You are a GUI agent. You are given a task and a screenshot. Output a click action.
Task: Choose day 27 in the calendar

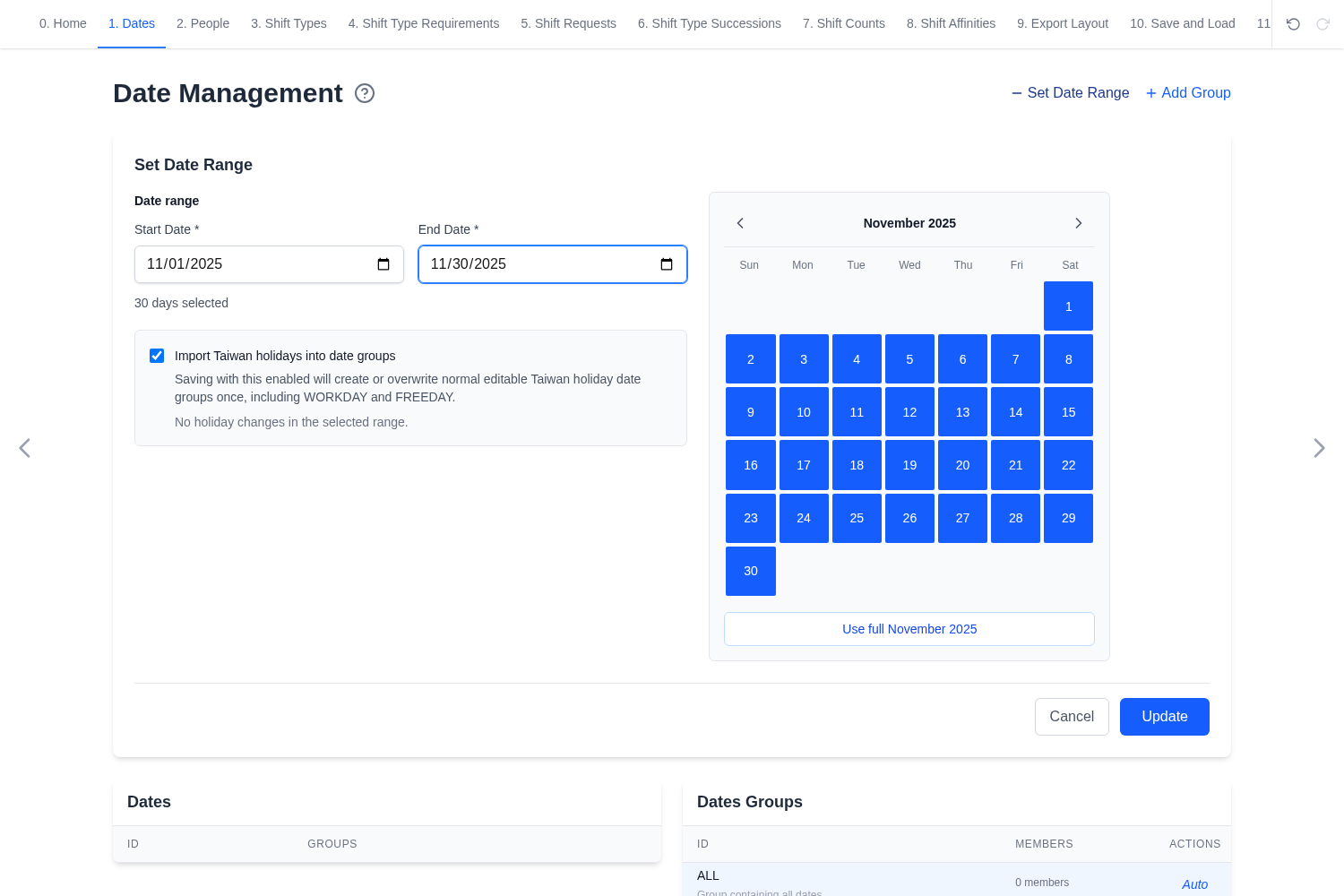pos(962,518)
